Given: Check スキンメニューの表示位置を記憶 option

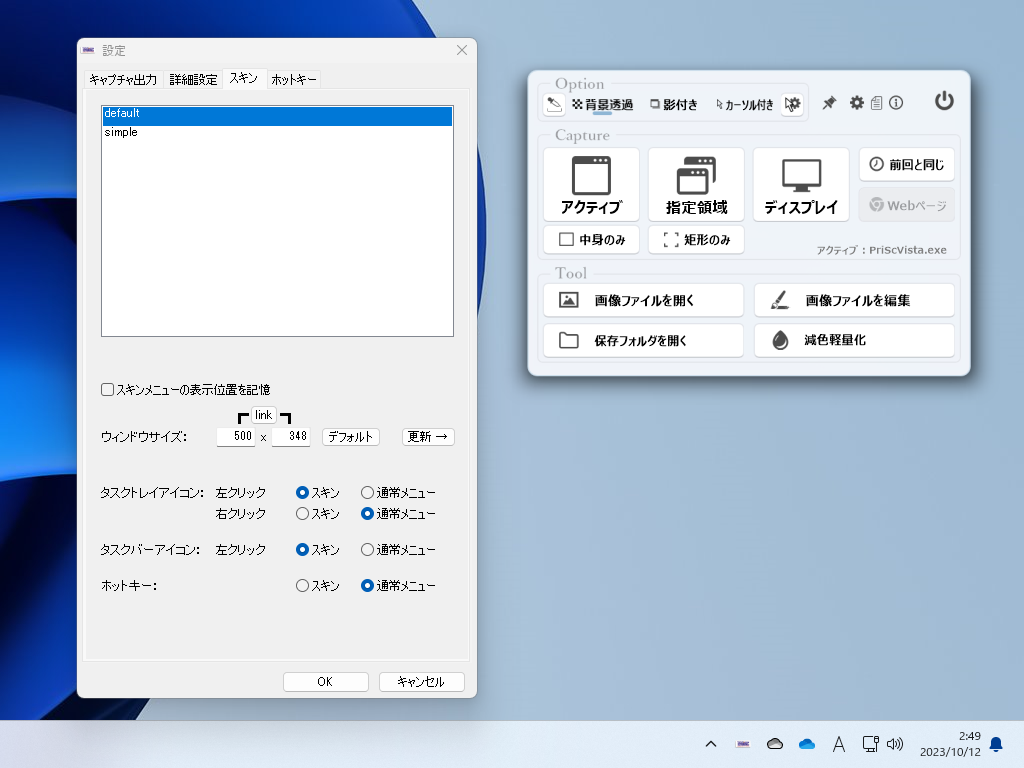Looking at the screenshot, I should point(107,390).
